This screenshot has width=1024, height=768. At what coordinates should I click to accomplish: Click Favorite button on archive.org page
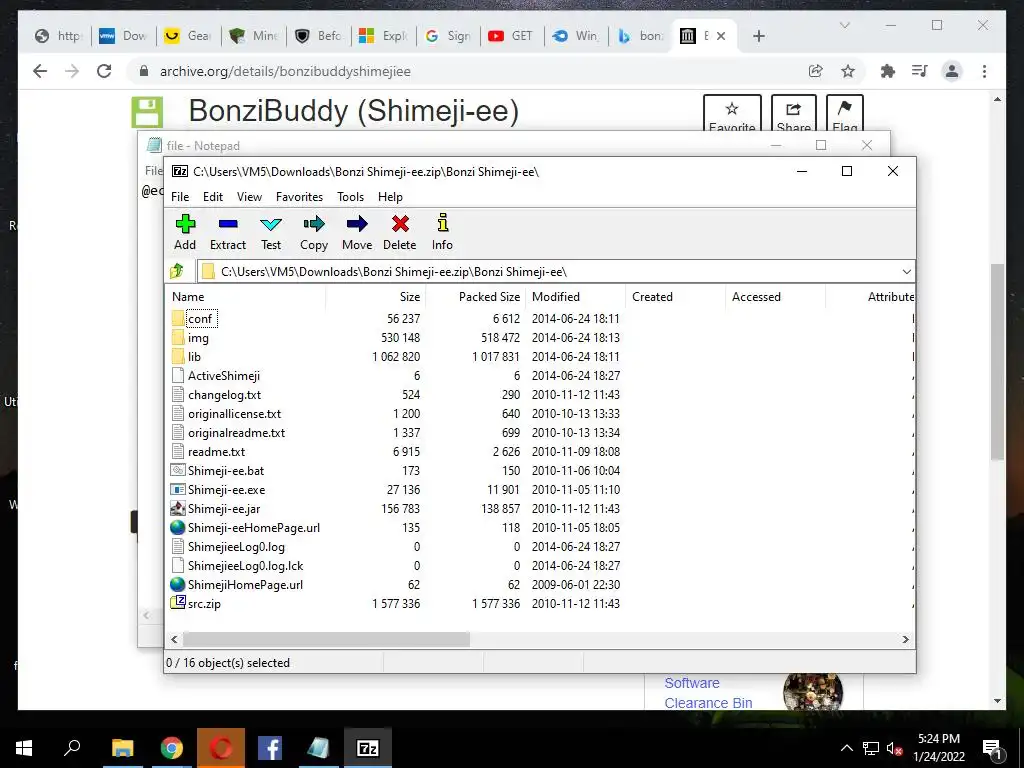click(x=732, y=115)
